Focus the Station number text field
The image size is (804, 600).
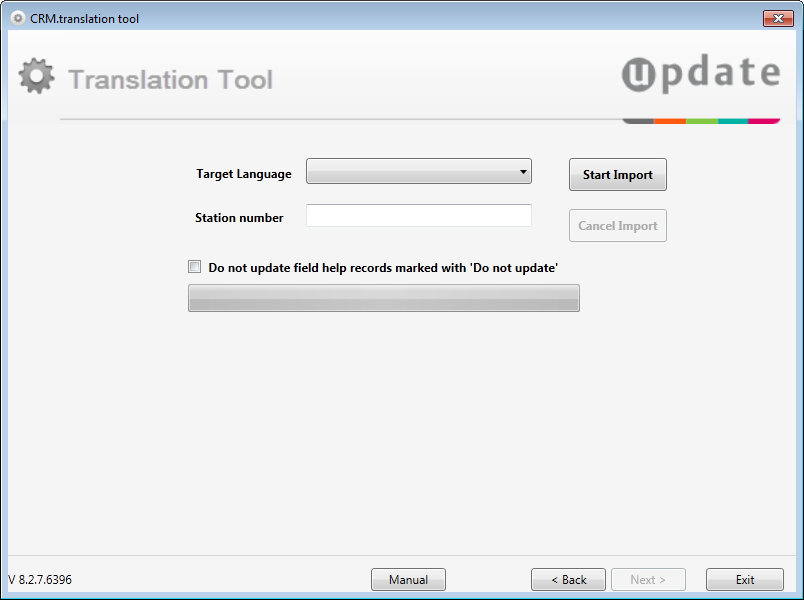point(418,215)
